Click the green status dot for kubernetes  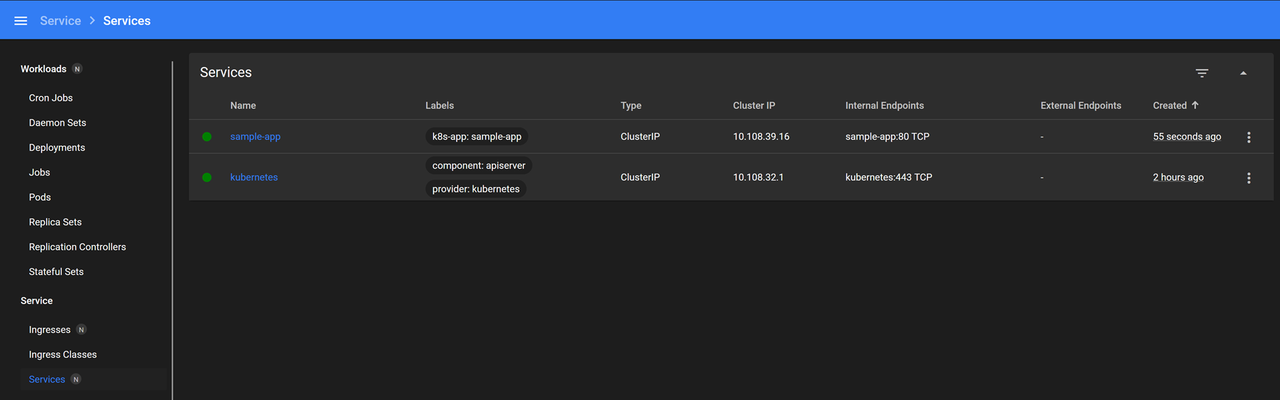[207, 178]
